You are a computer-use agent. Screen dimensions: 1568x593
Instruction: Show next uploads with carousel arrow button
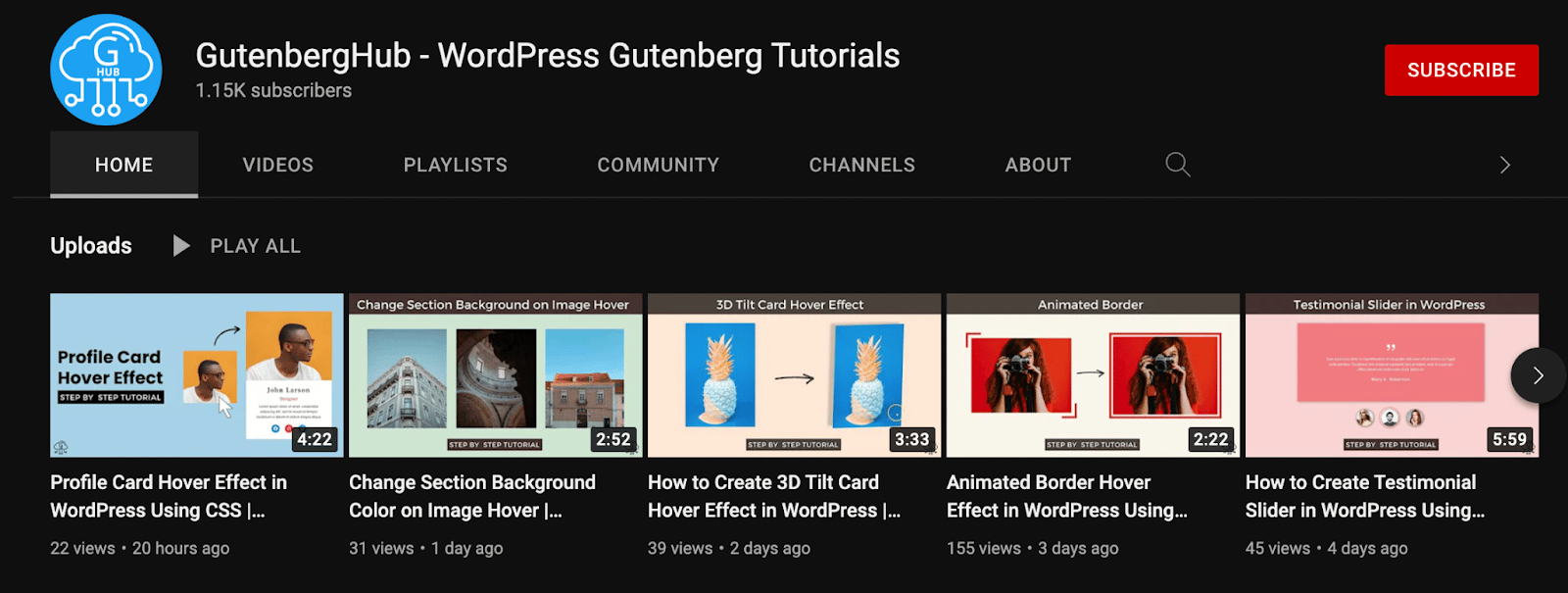click(x=1538, y=375)
